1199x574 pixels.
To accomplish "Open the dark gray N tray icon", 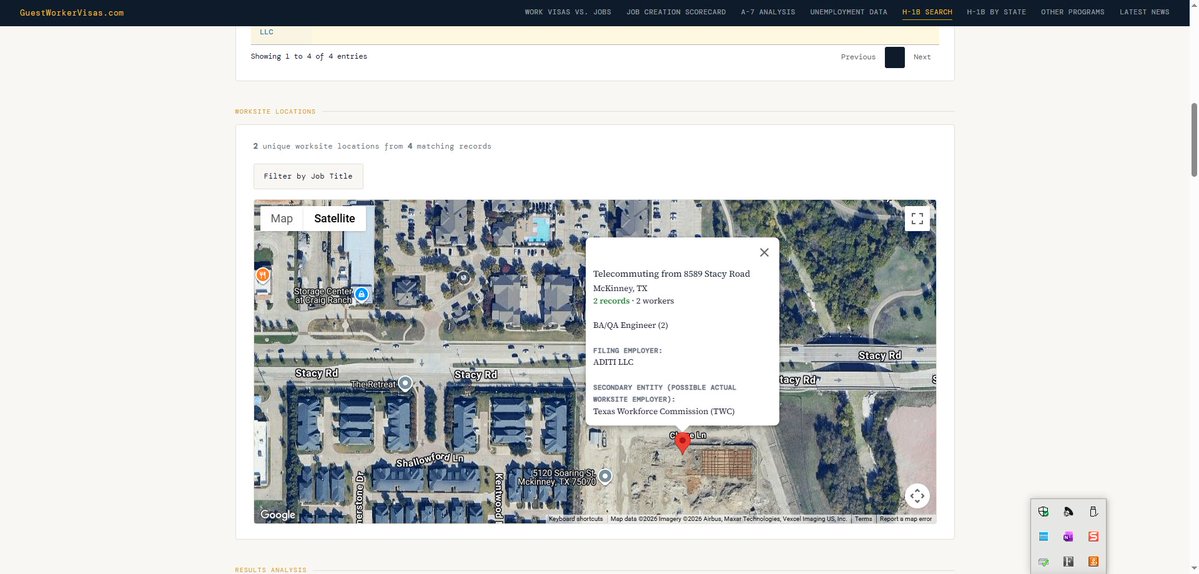I will pos(1068,562).
